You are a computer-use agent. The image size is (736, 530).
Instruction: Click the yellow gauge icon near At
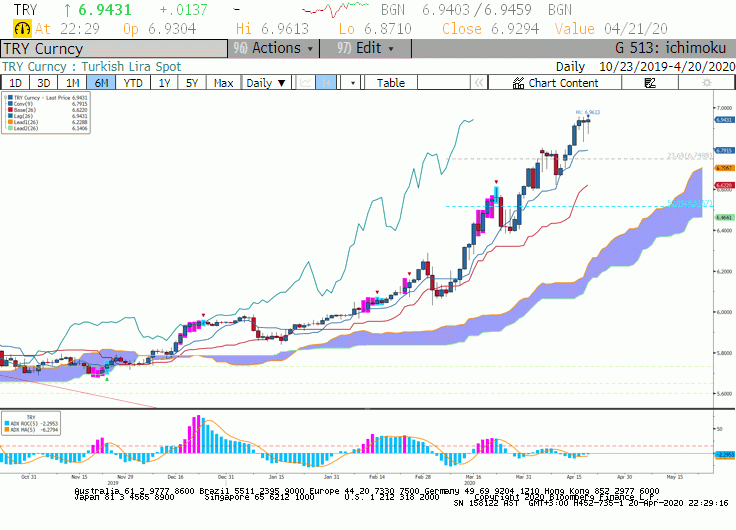22,29
